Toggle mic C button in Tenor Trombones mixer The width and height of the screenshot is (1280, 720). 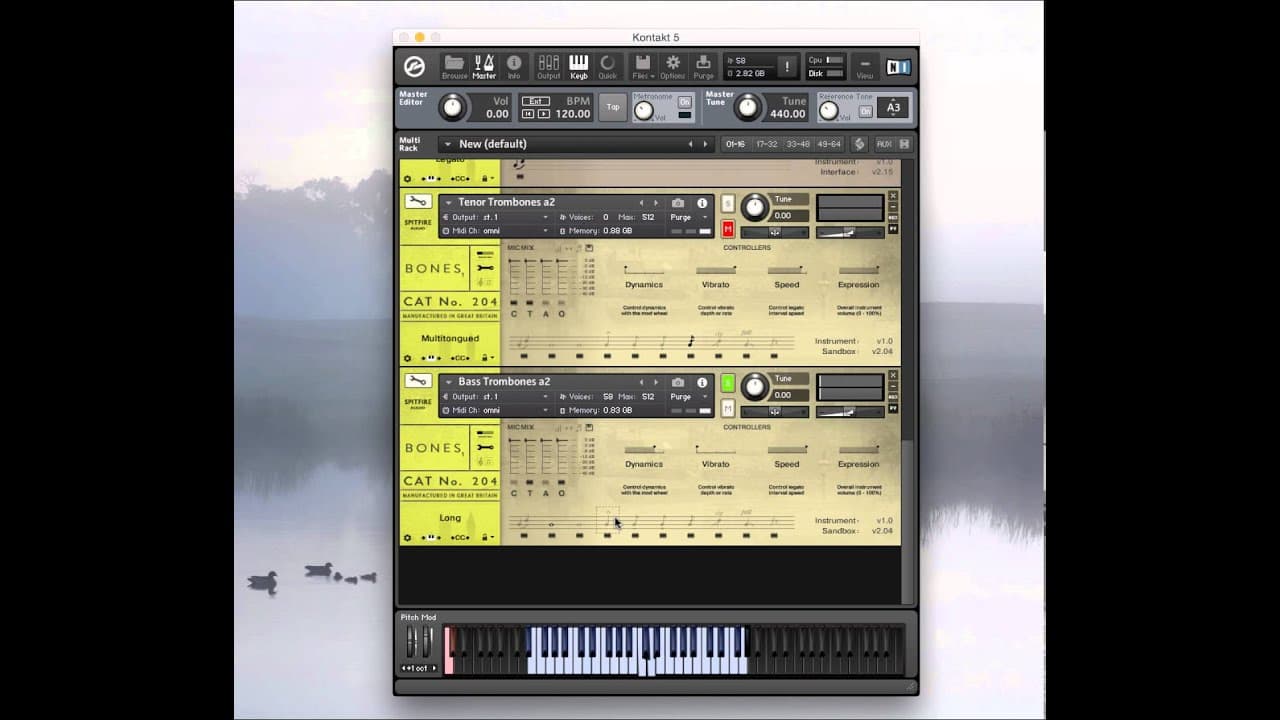[x=514, y=302]
